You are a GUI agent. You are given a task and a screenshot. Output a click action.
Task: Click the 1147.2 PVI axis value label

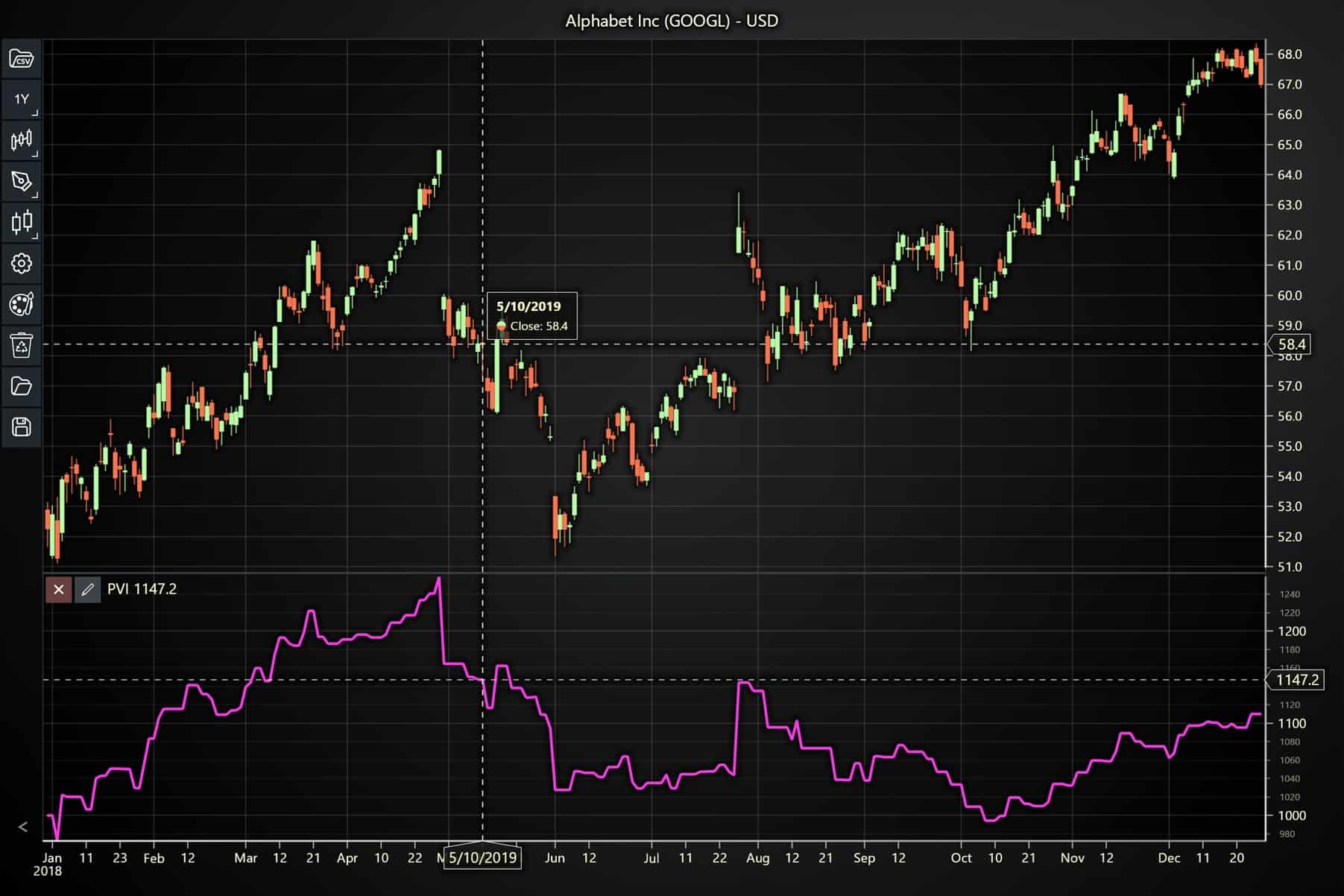(x=1296, y=680)
